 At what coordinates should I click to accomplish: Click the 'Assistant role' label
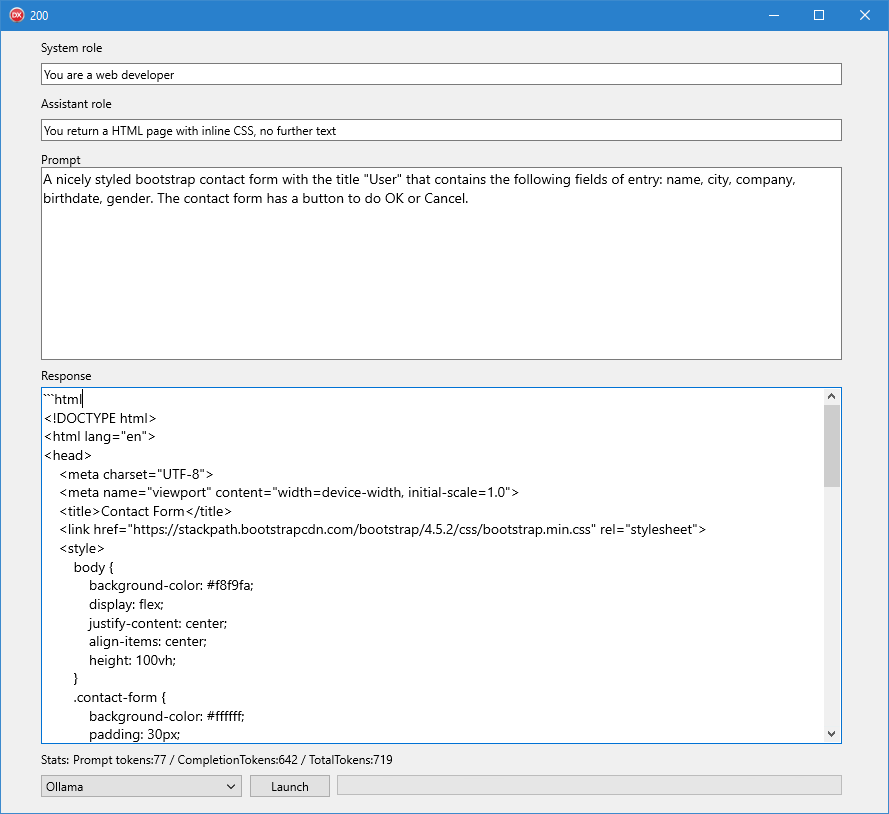click(76, 104)
